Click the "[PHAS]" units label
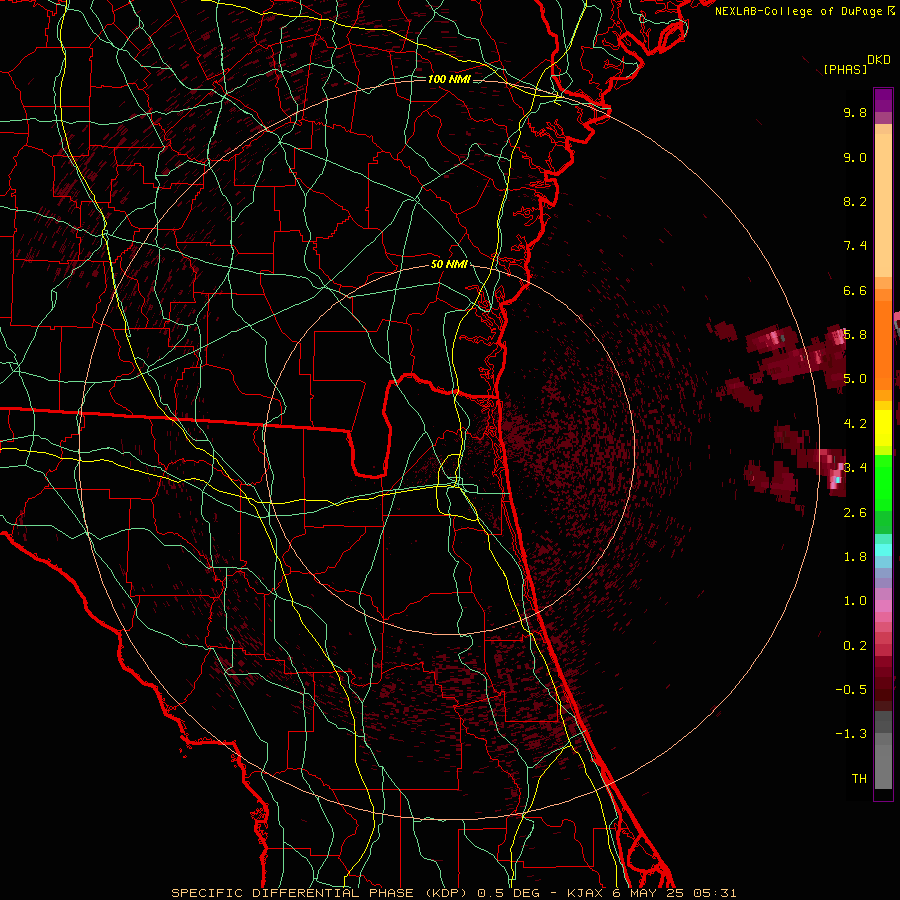 coord(845,69)
